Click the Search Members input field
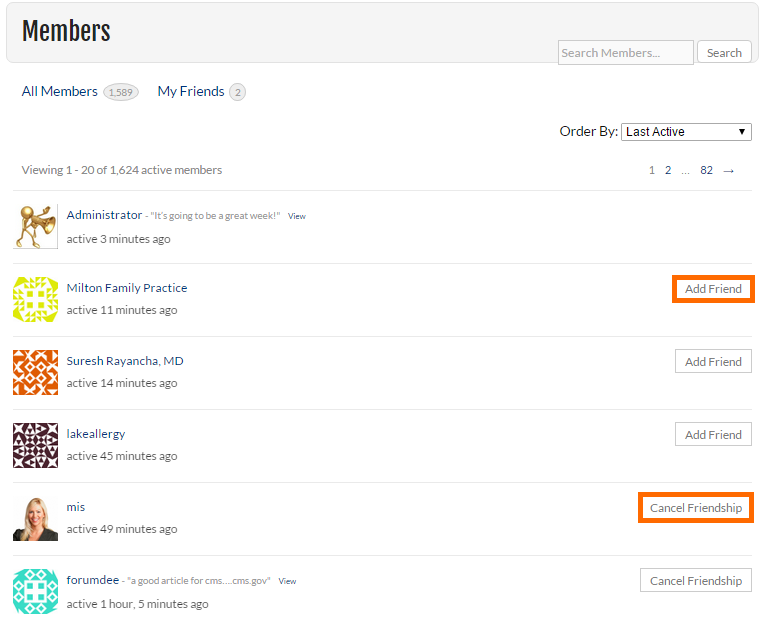Image resolution: width=765 pixels, height=623 pixels. click(625, 53)
